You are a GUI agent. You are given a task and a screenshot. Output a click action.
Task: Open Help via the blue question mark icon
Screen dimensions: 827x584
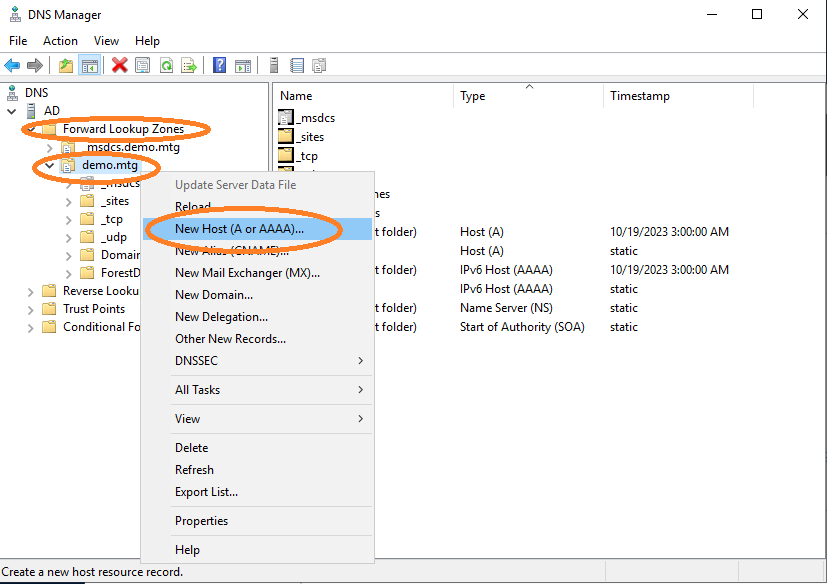218,65
